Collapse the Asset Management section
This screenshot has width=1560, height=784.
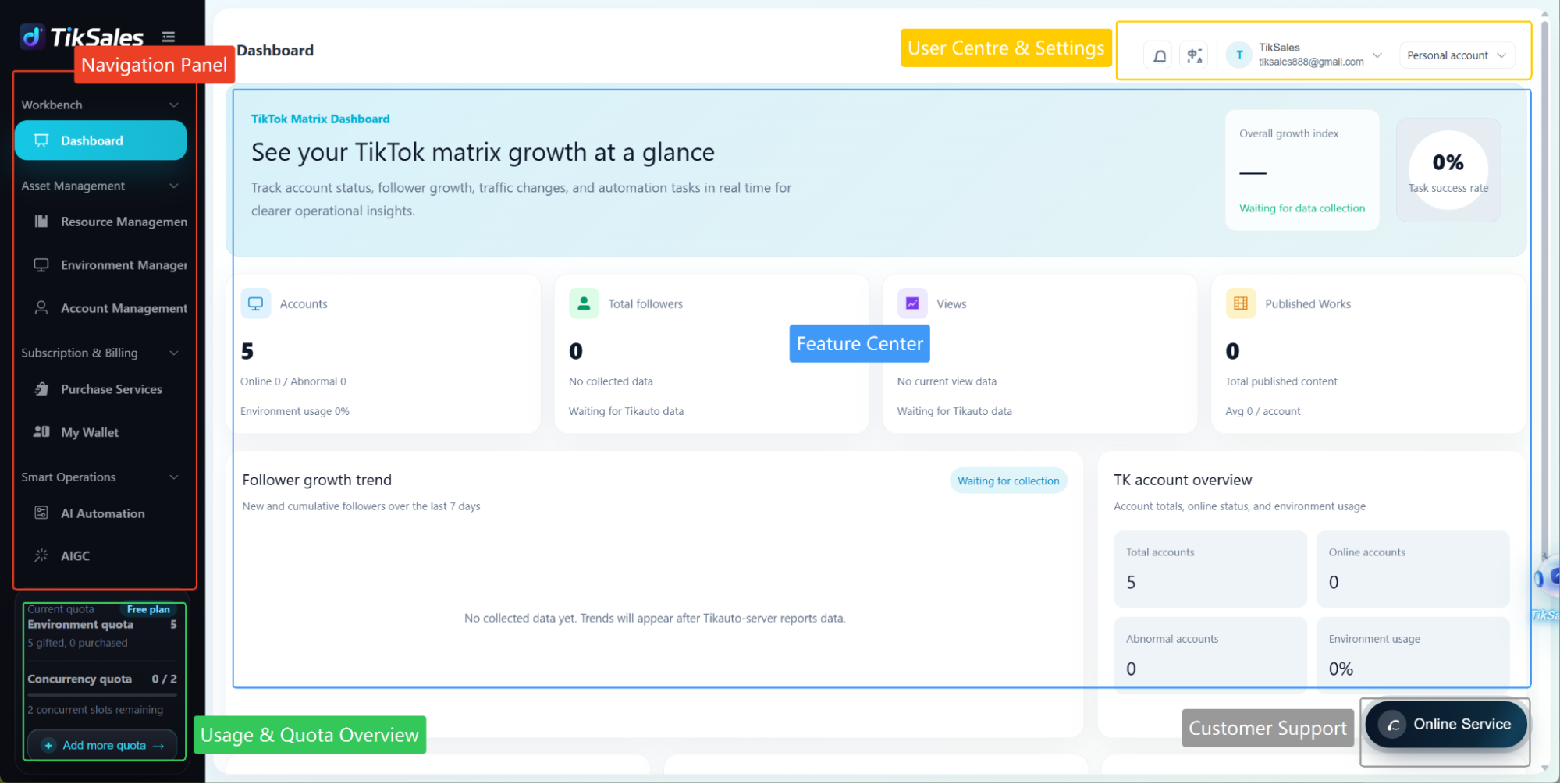[174, 186]
